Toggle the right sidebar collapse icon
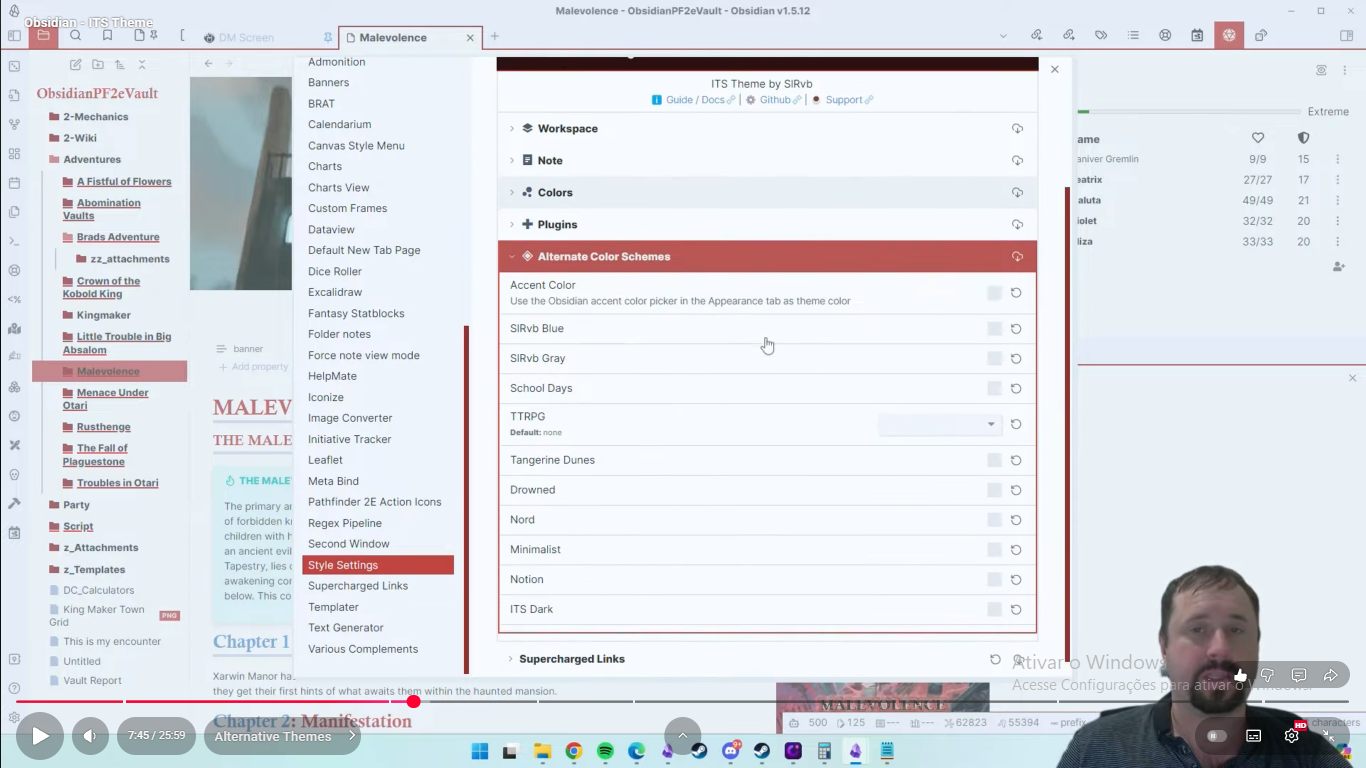 (x=1346, y=36)
